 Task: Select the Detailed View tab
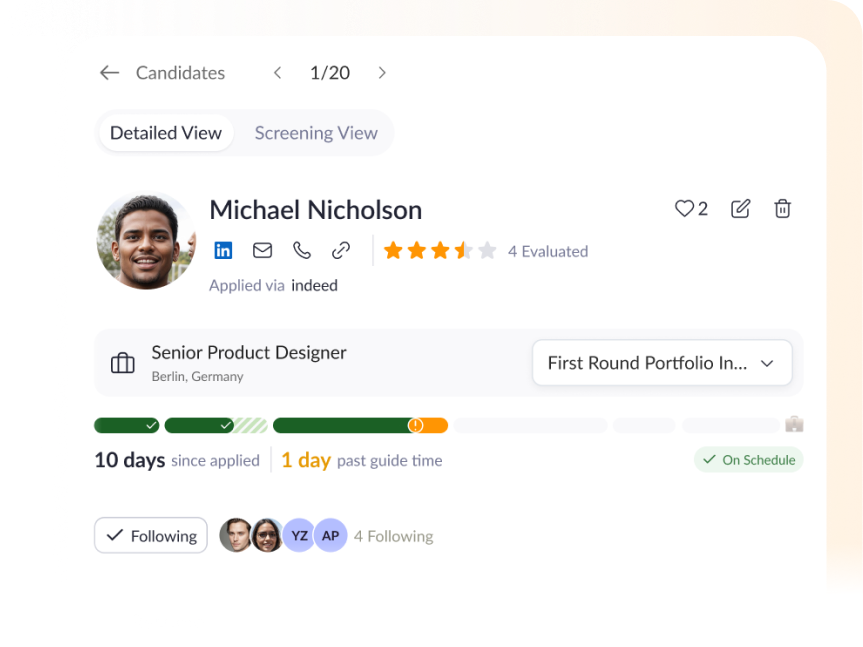click(x=166, y=133)
